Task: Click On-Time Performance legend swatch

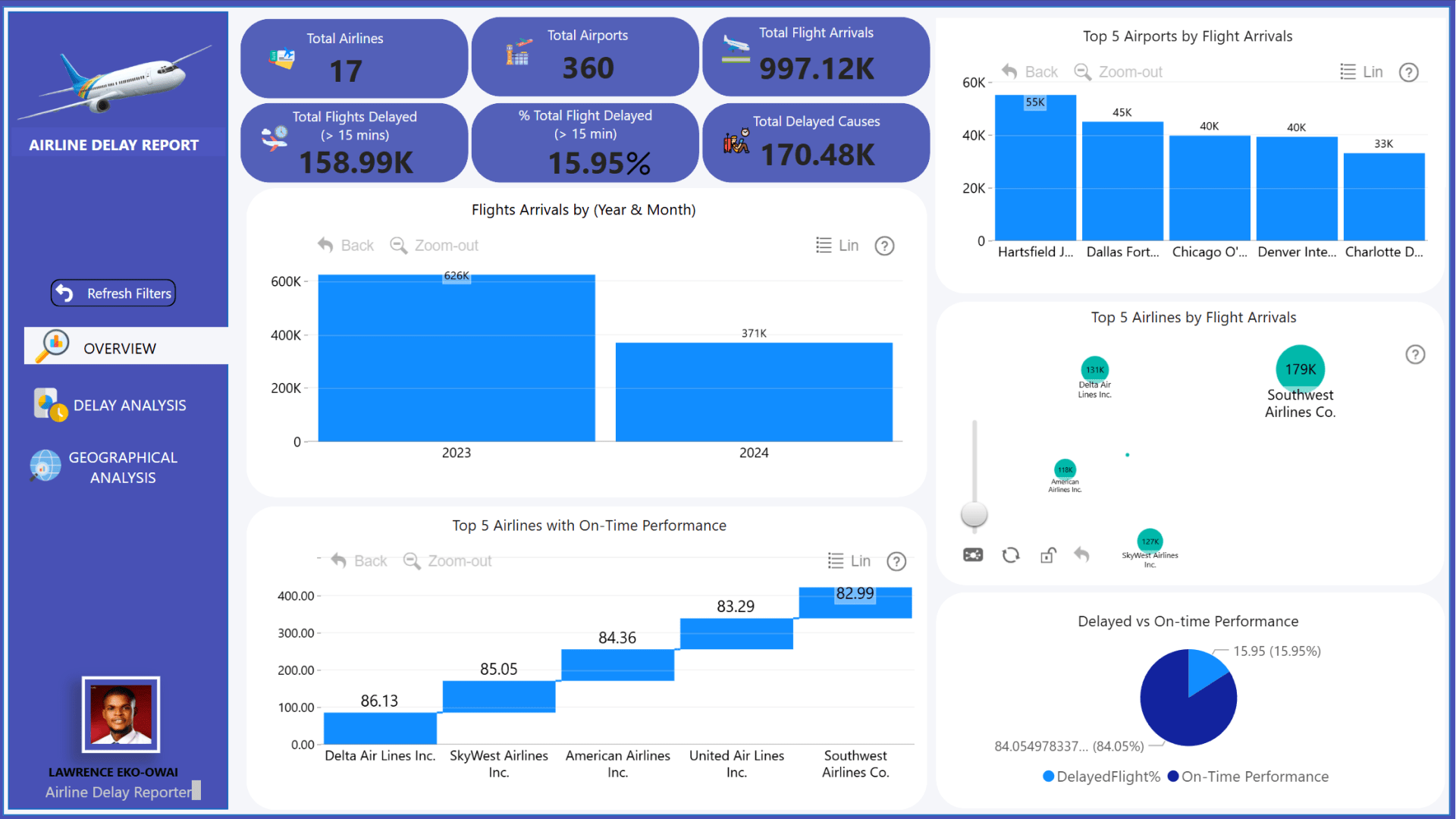Action: pos(1173,777)
